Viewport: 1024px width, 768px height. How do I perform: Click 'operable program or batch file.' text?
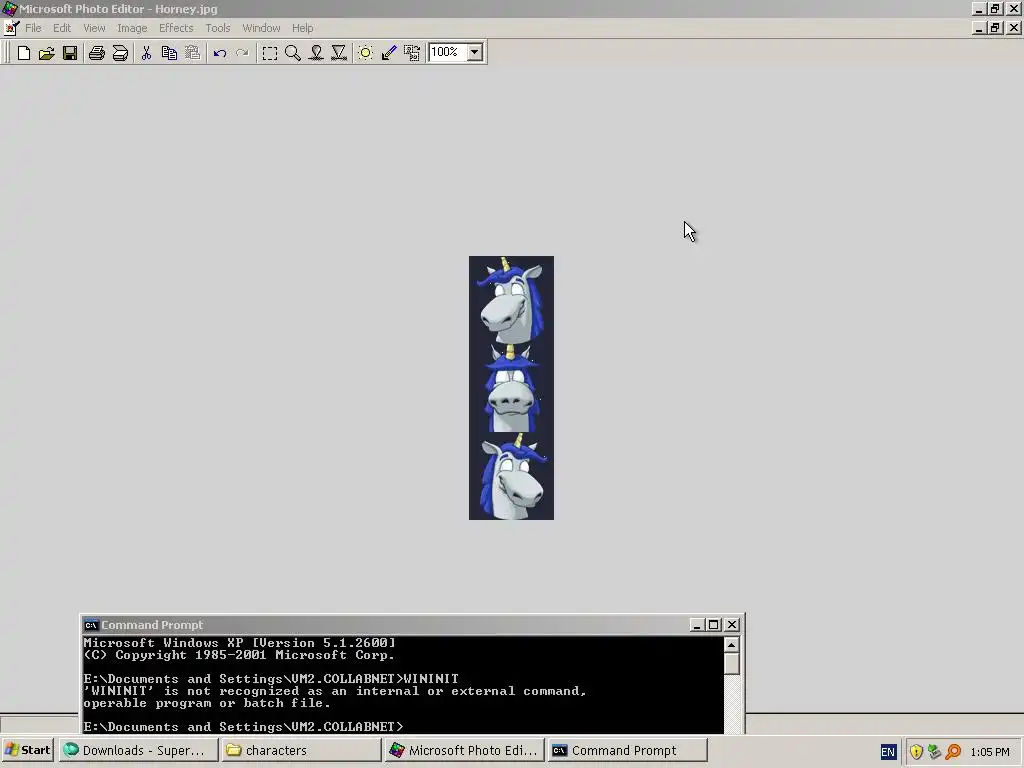(x=206, y=703)
